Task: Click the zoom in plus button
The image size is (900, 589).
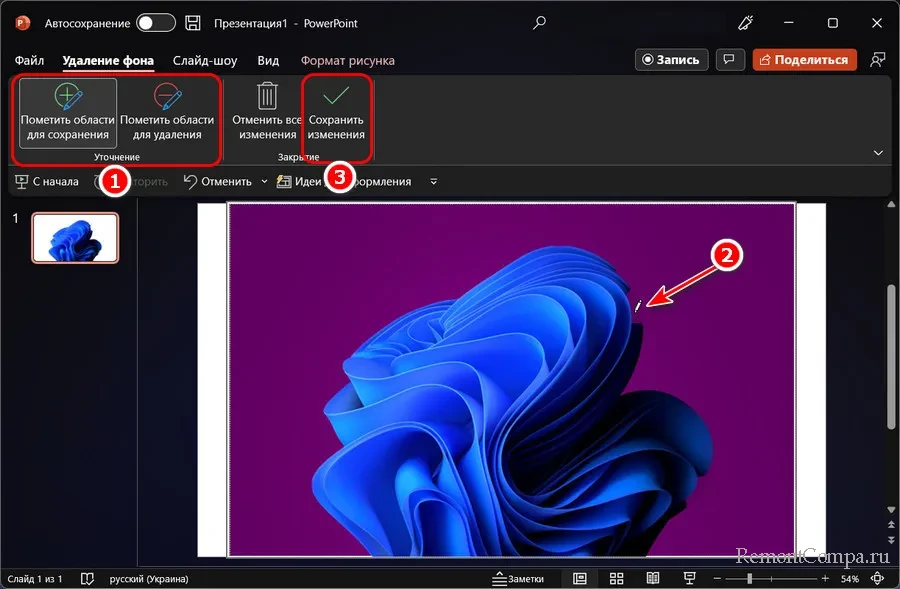Action: tap(825, 579)
